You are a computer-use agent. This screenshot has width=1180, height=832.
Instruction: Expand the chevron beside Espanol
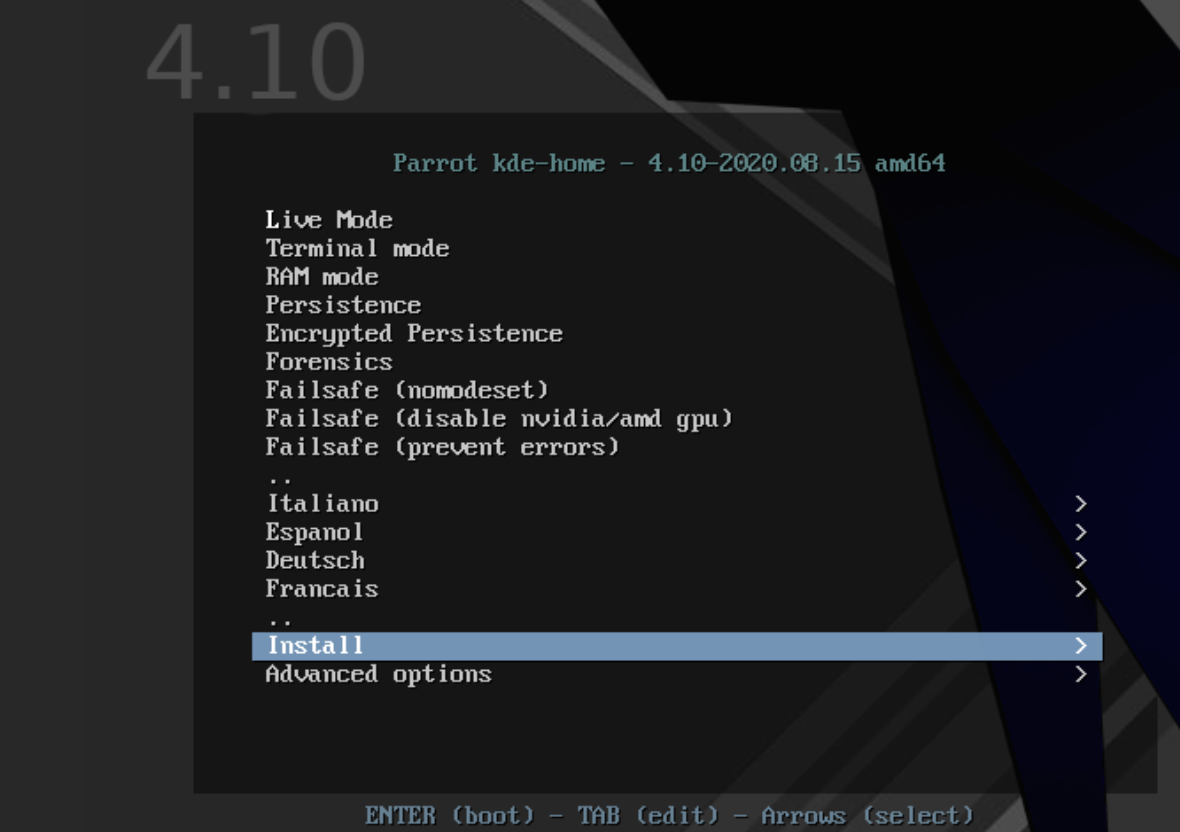point(1081,533)
